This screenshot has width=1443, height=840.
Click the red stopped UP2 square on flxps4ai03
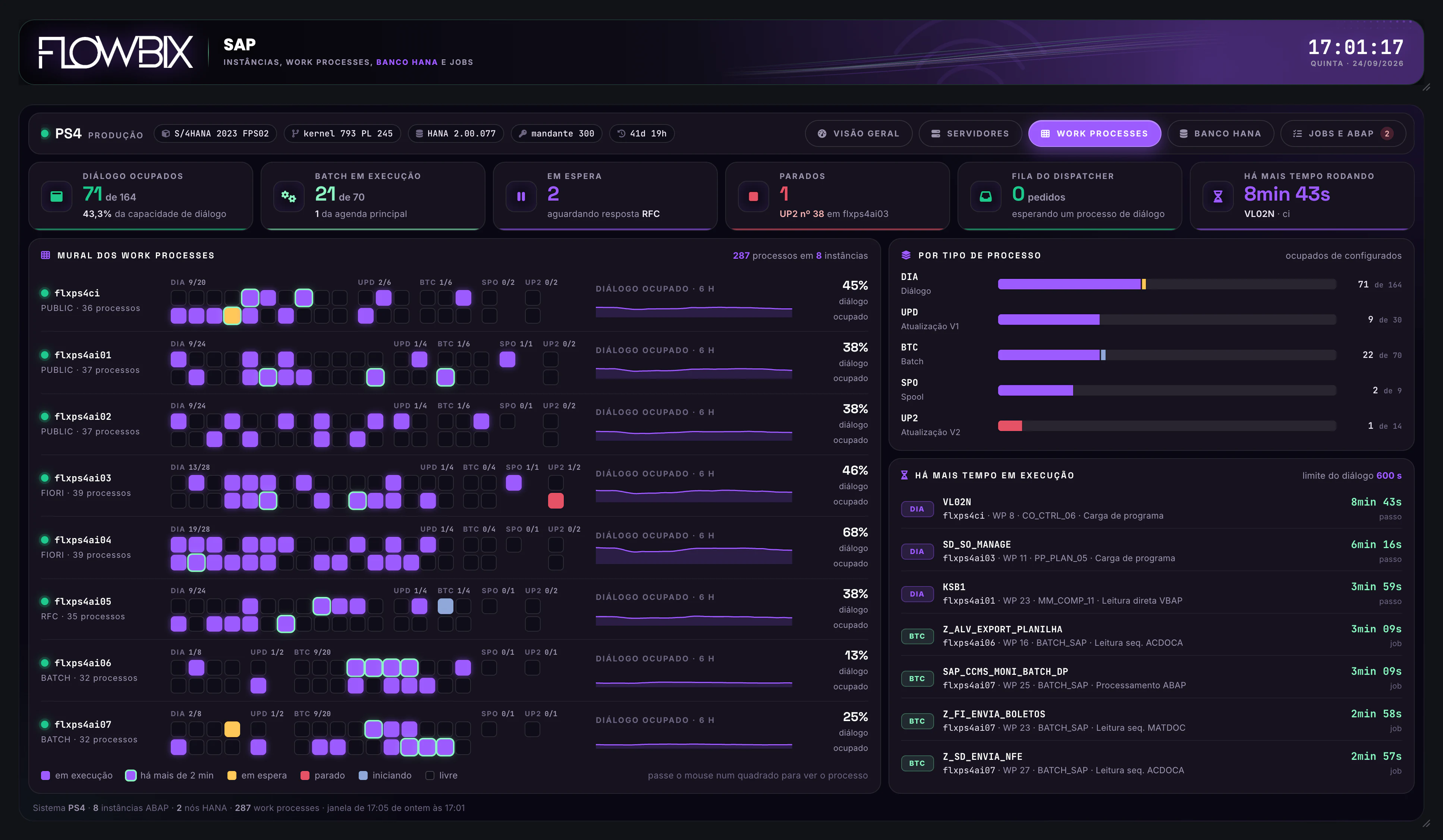click(556, 501)
